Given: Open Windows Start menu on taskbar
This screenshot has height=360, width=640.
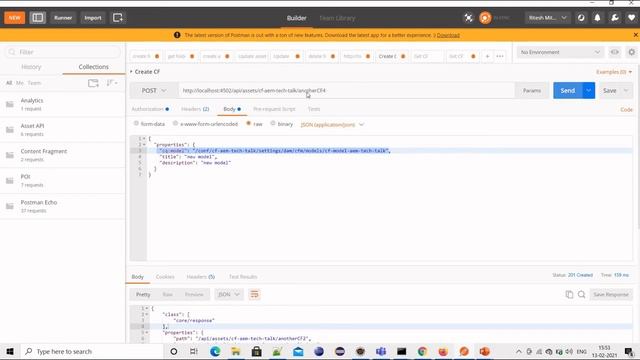Looking at the screenshot, I should click(10, 351).
